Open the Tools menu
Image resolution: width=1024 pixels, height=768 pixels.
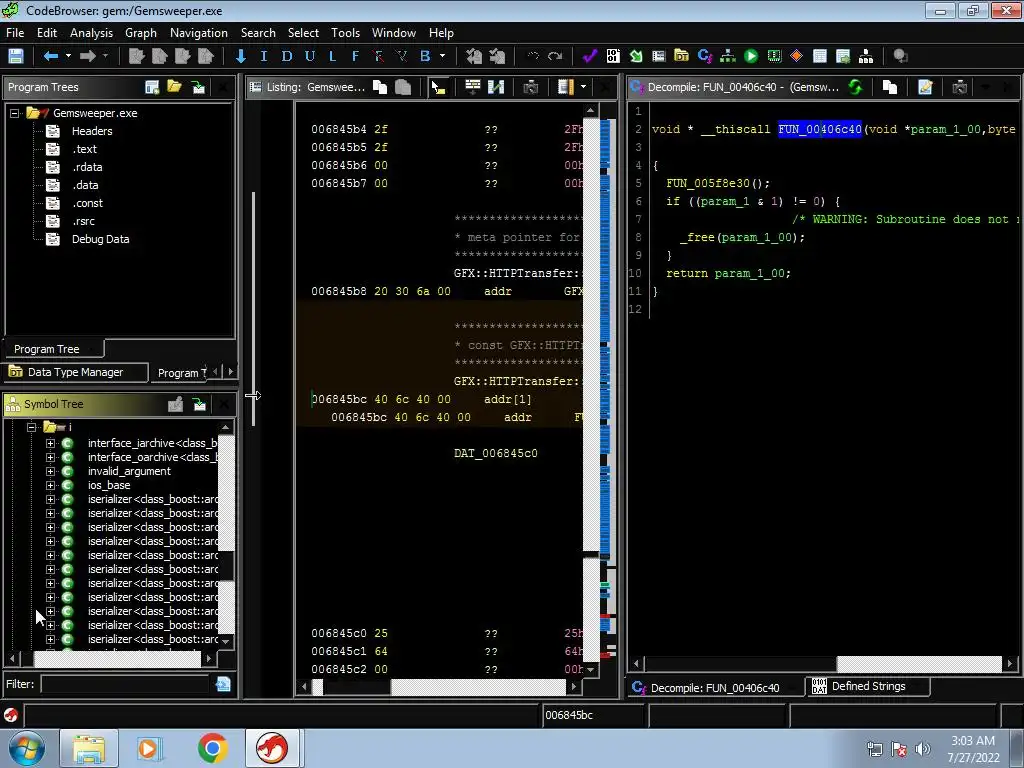tap(345, 33)
